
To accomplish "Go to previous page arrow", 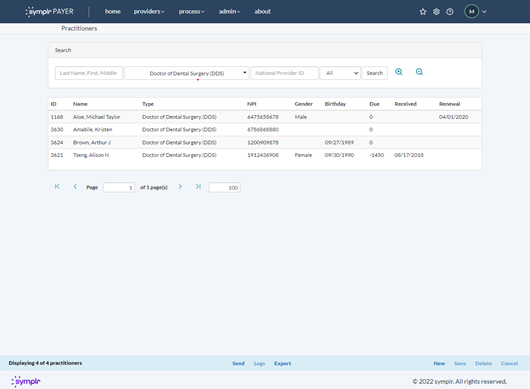I will (75, 187).
